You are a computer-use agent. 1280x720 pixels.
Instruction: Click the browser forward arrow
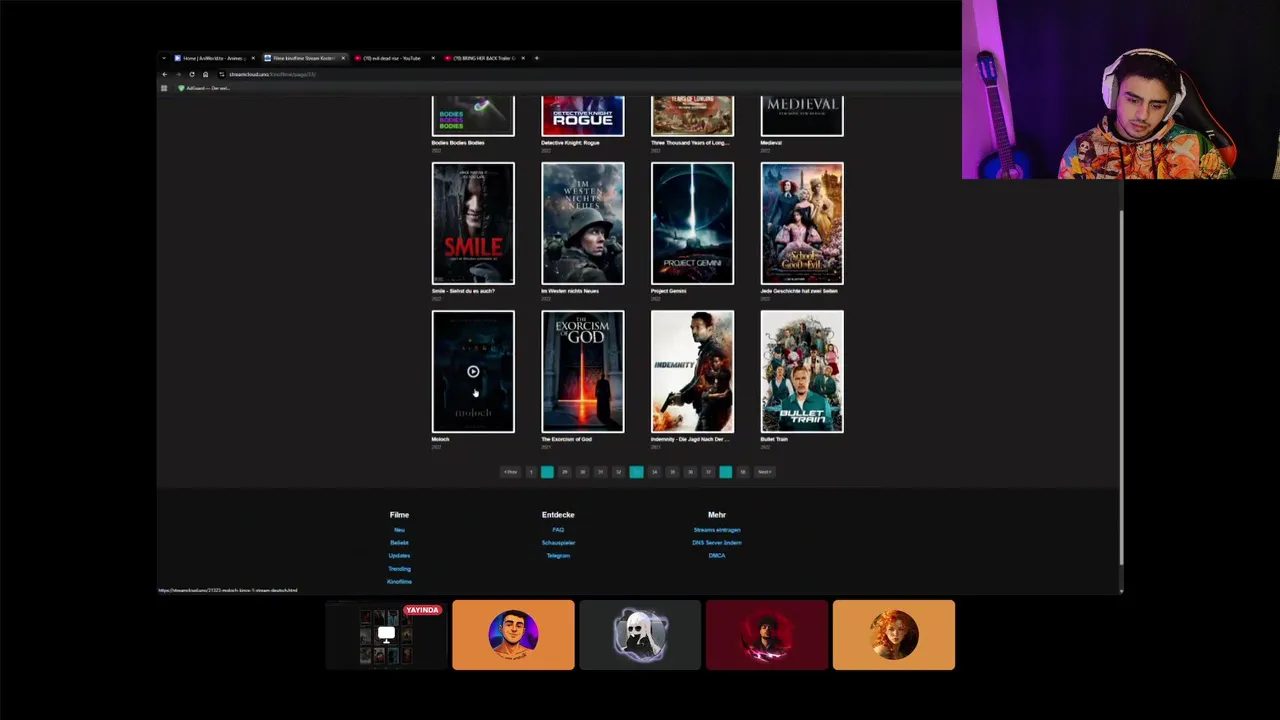(178, 74)
